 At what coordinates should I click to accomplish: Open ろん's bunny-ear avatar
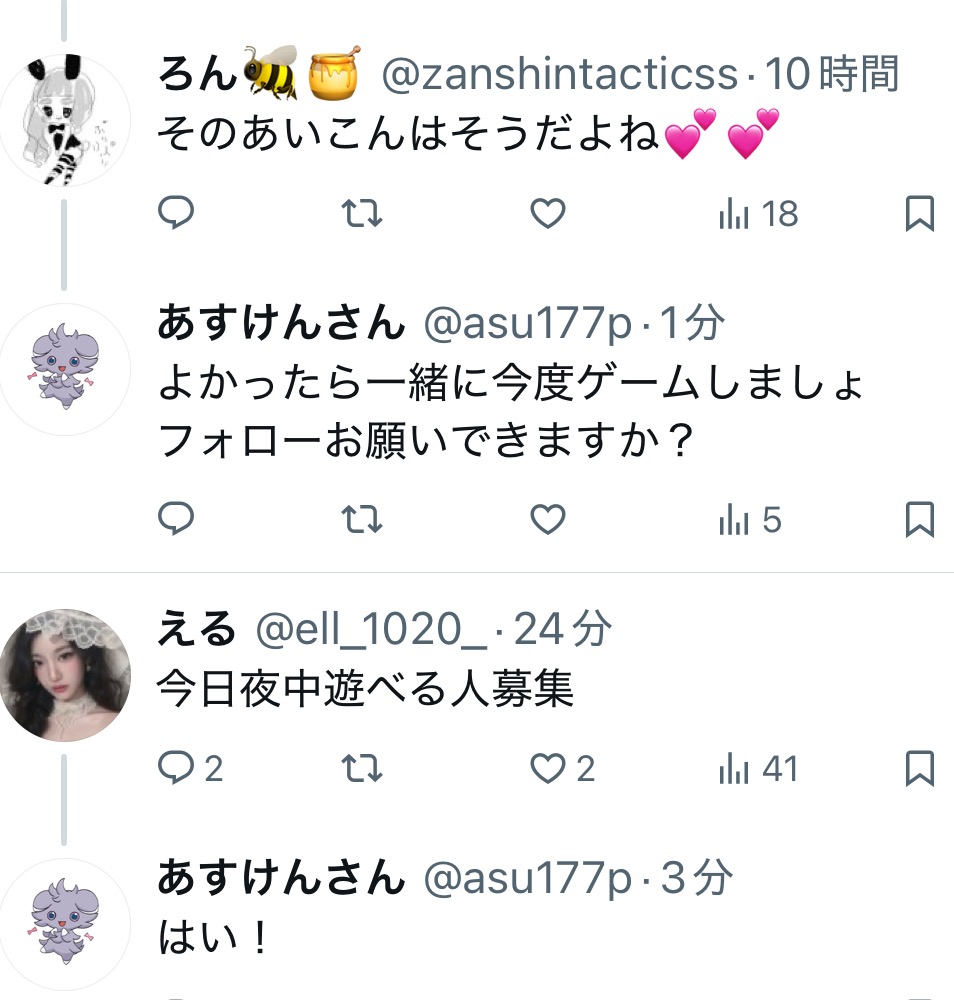tap(64, 120)
